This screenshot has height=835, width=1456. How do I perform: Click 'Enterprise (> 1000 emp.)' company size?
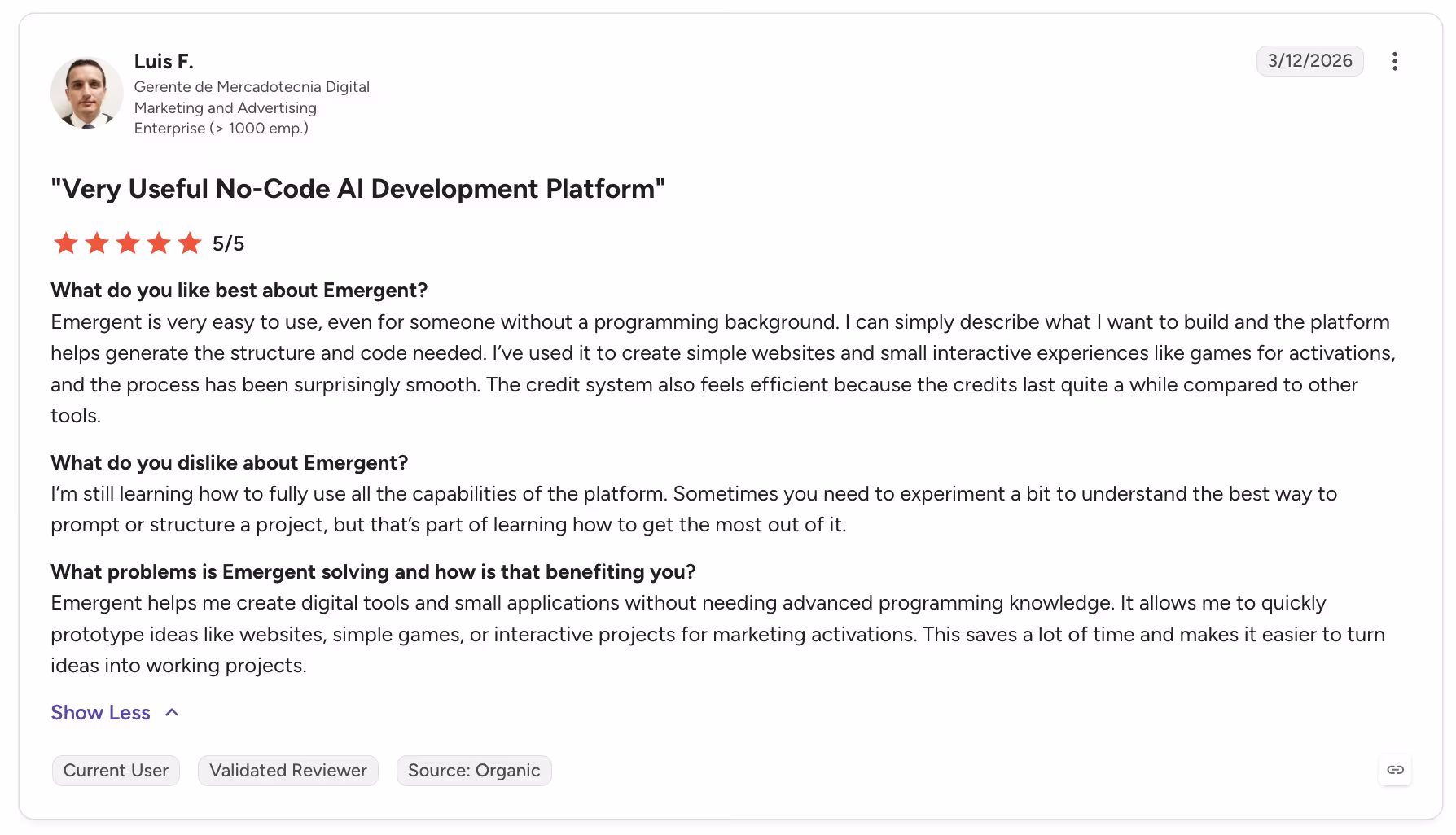coord(221,129)
